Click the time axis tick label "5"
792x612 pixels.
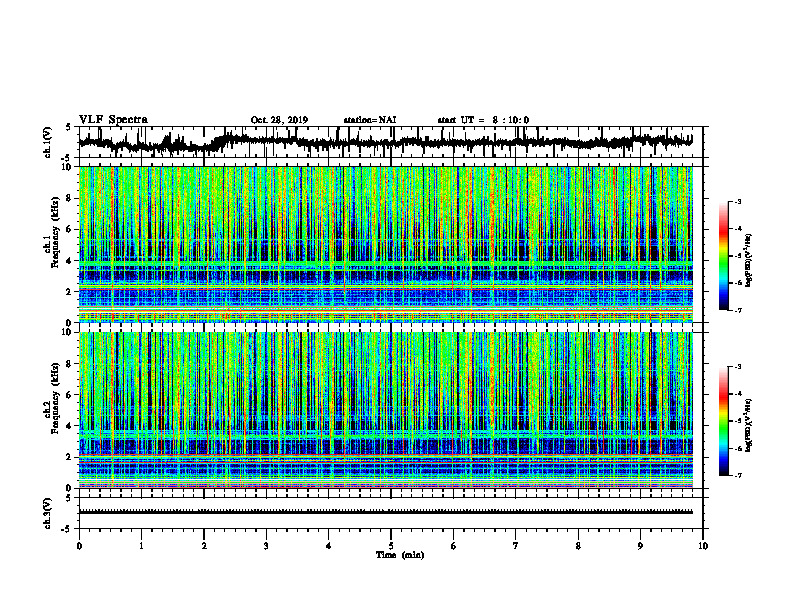391,546
